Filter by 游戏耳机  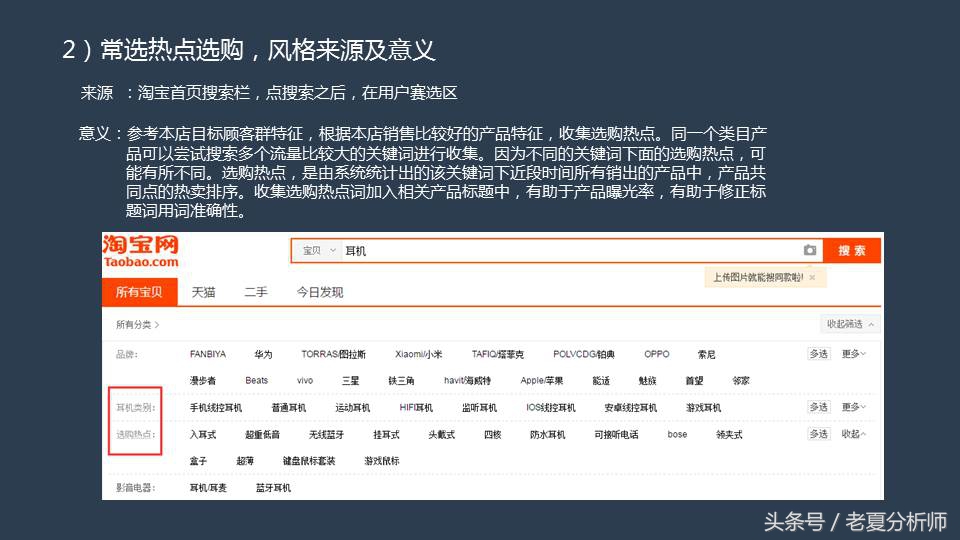pos(703,408)
